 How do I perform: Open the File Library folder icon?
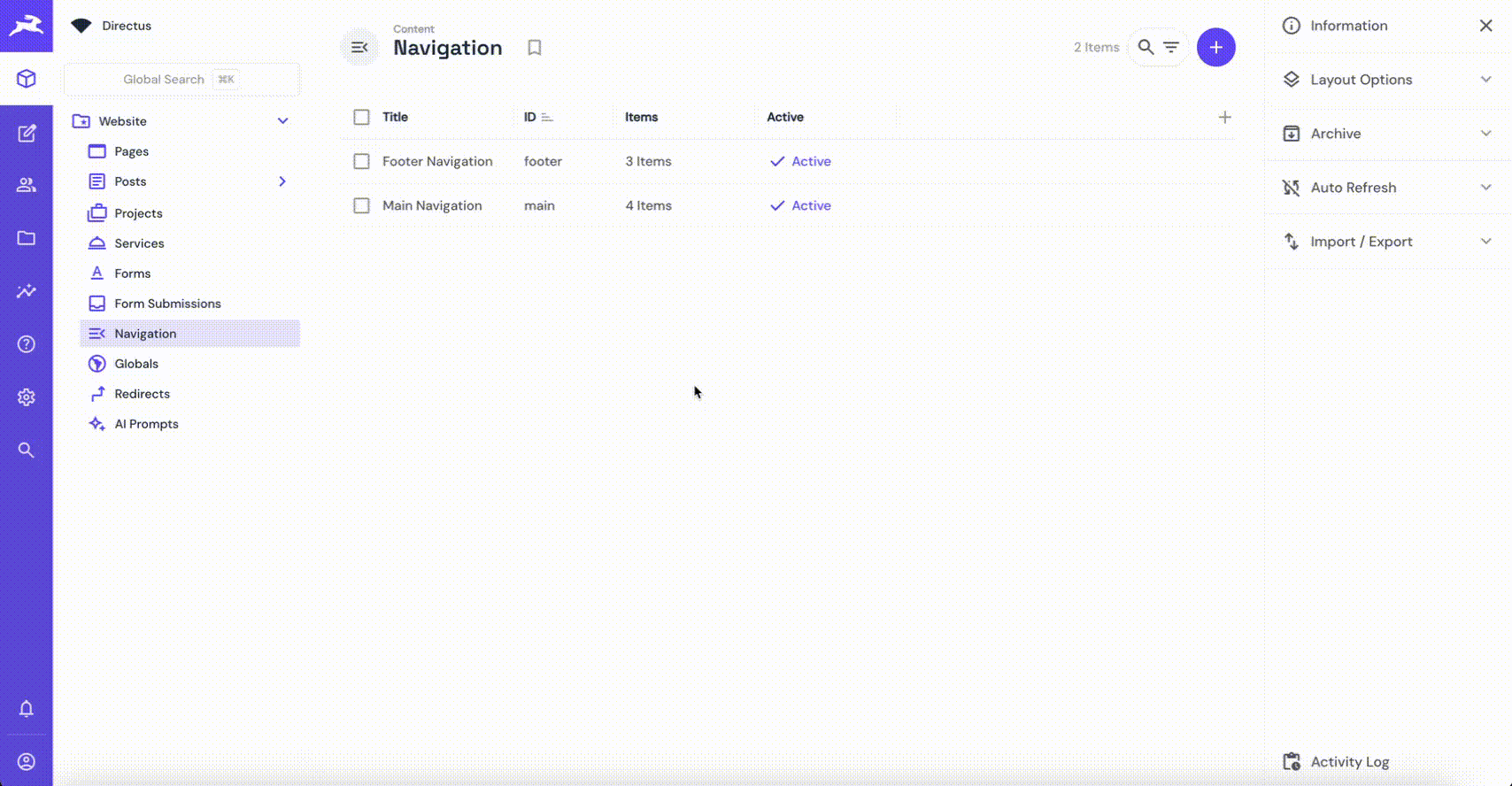tap(27, 238)
